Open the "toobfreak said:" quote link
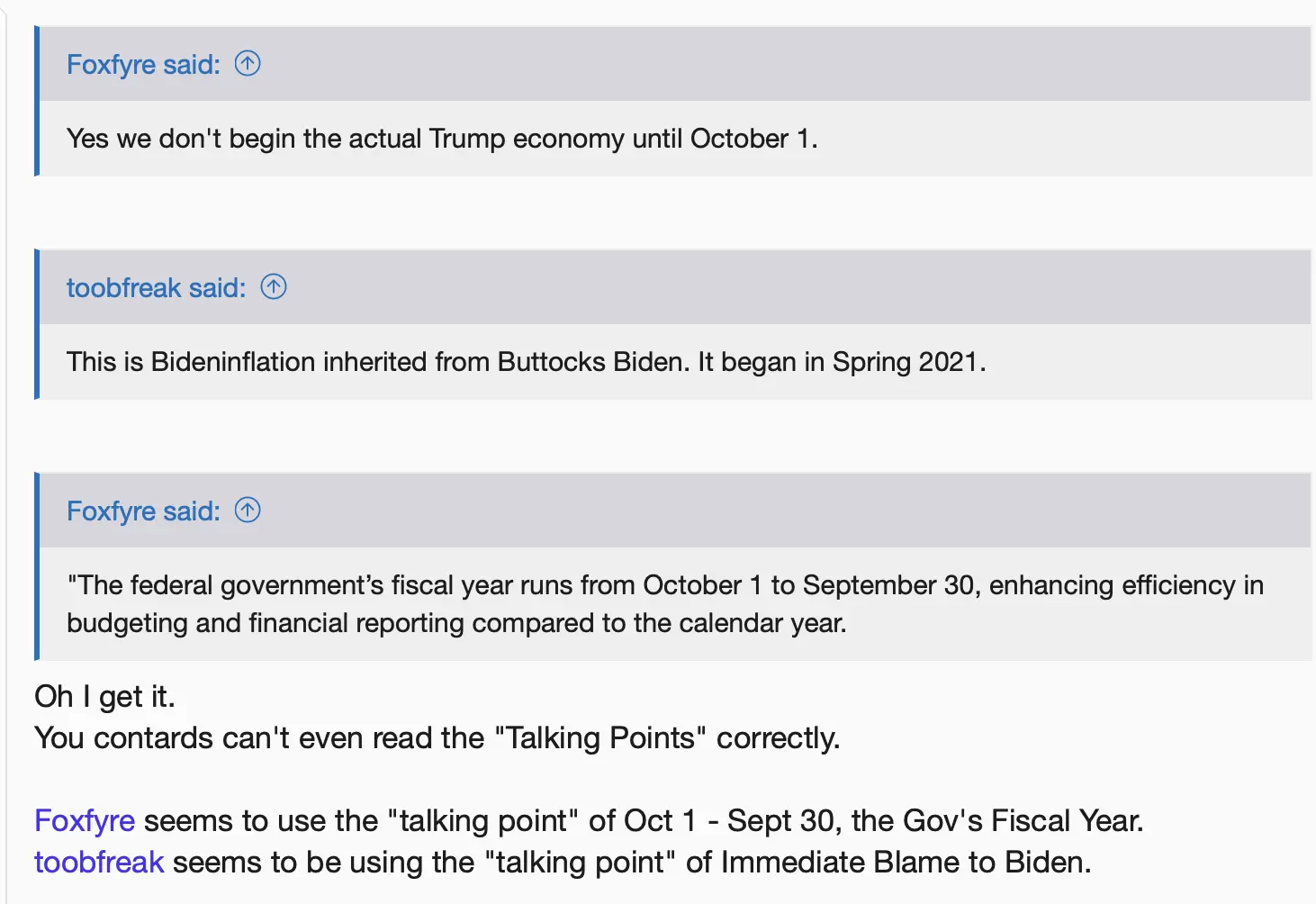The width and height of the screenshot is (1316, 904). coord(156,288)
